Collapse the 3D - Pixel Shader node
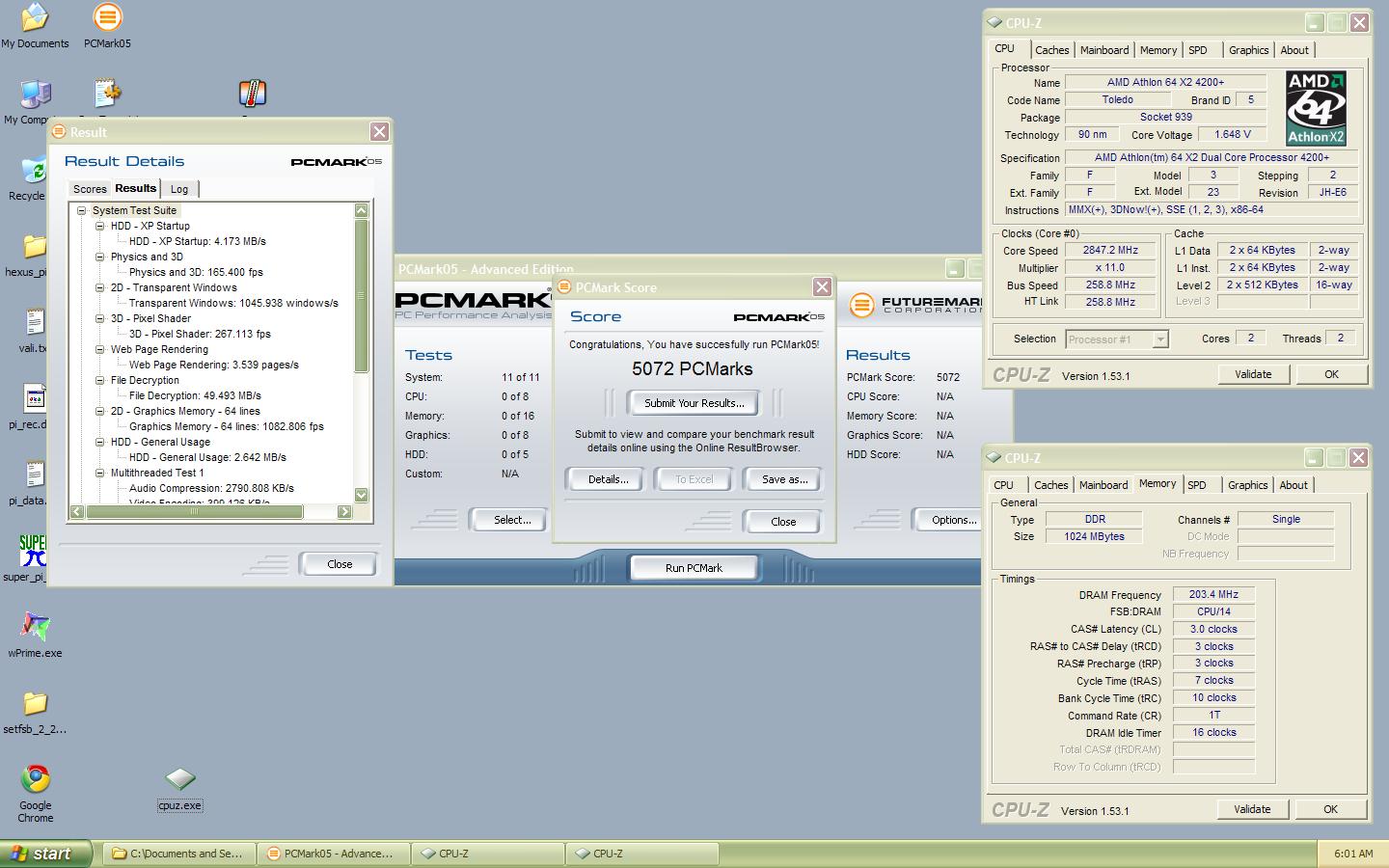This screenshot has width=1389, height=868. (x=100, y=318)
